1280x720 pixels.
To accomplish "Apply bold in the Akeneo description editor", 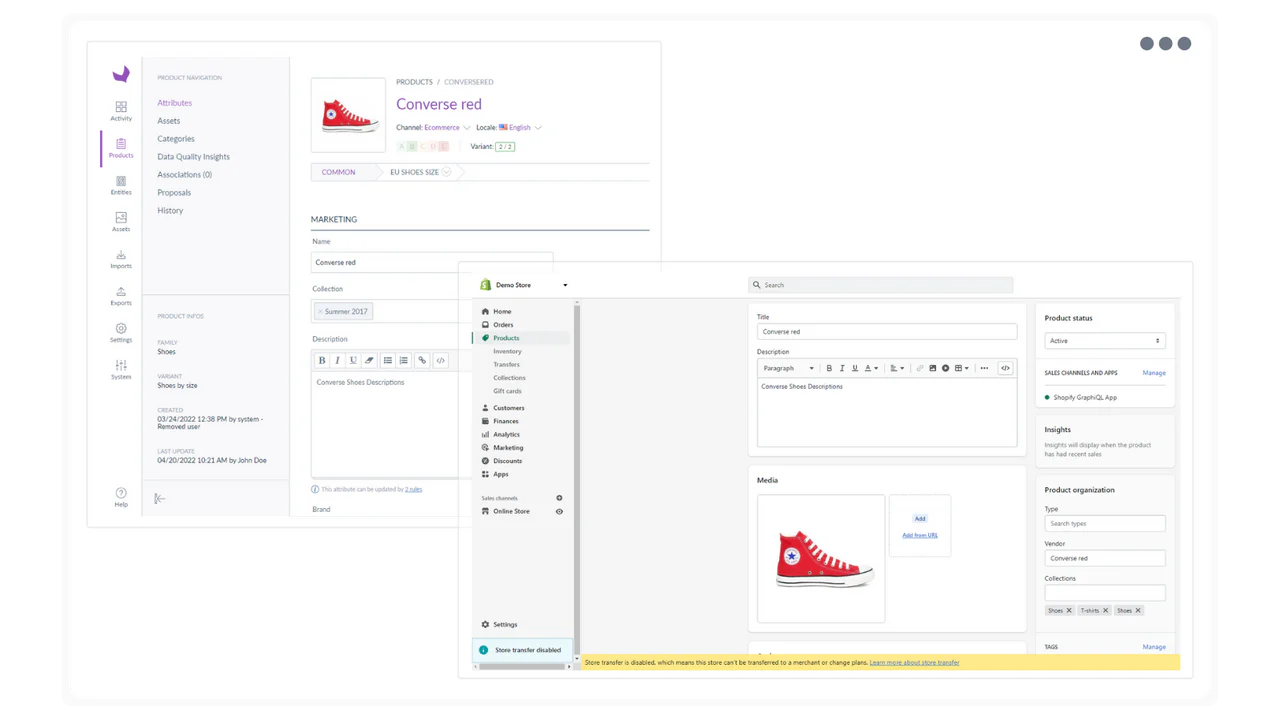I will tap(322, 360).
